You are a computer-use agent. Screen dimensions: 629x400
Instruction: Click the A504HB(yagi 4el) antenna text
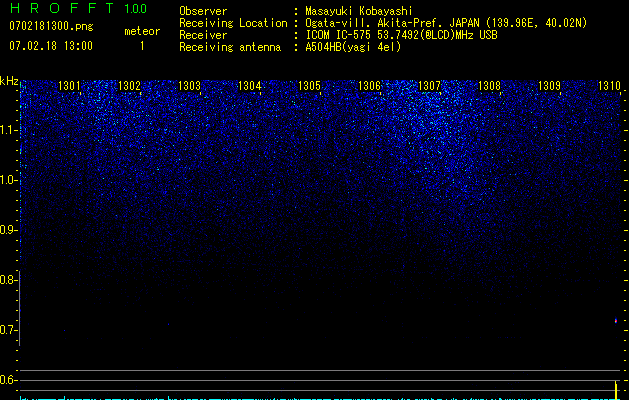click(353, 47)
